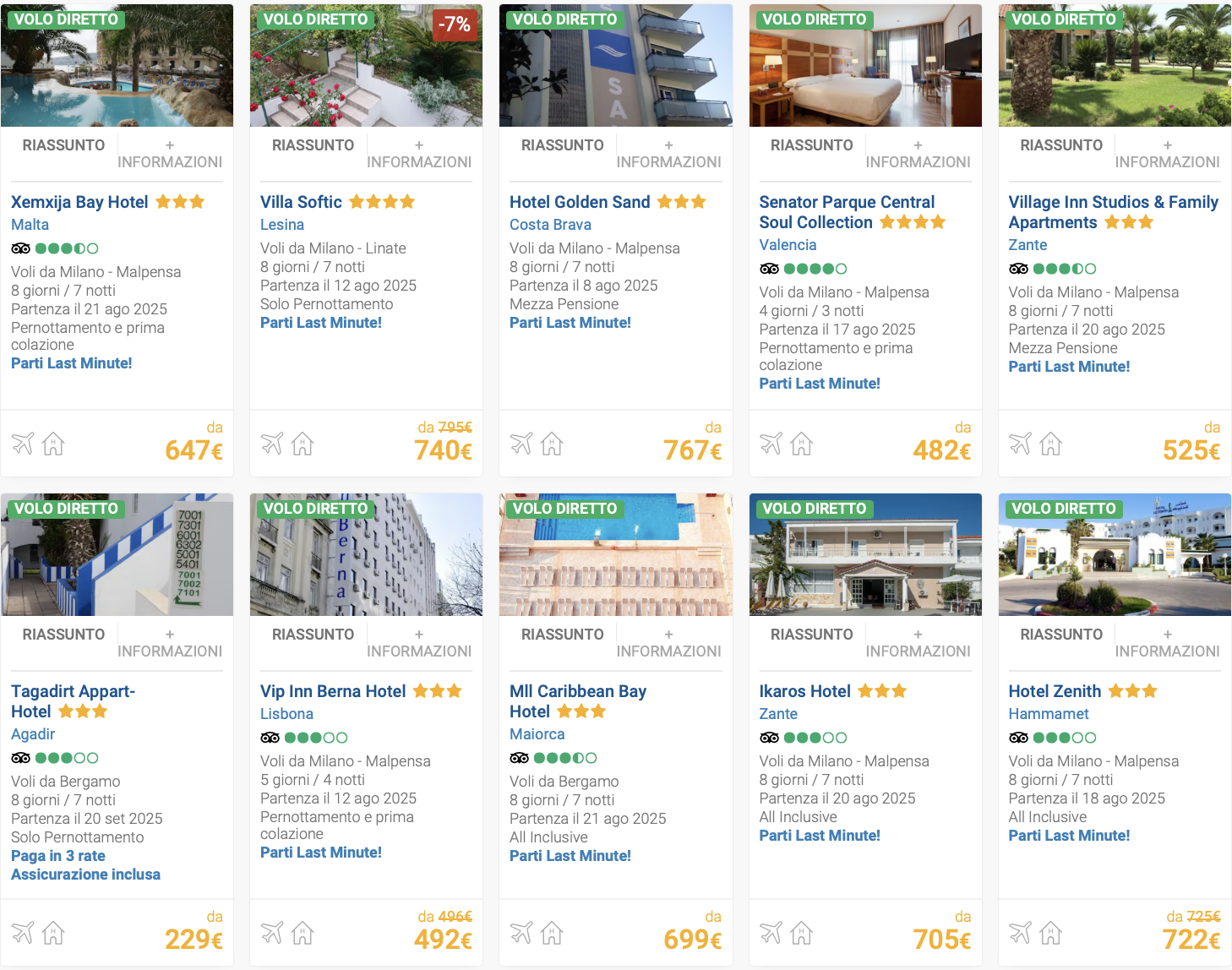Click the airplane icon on Ikaros Hotel card

coord(771,932)
